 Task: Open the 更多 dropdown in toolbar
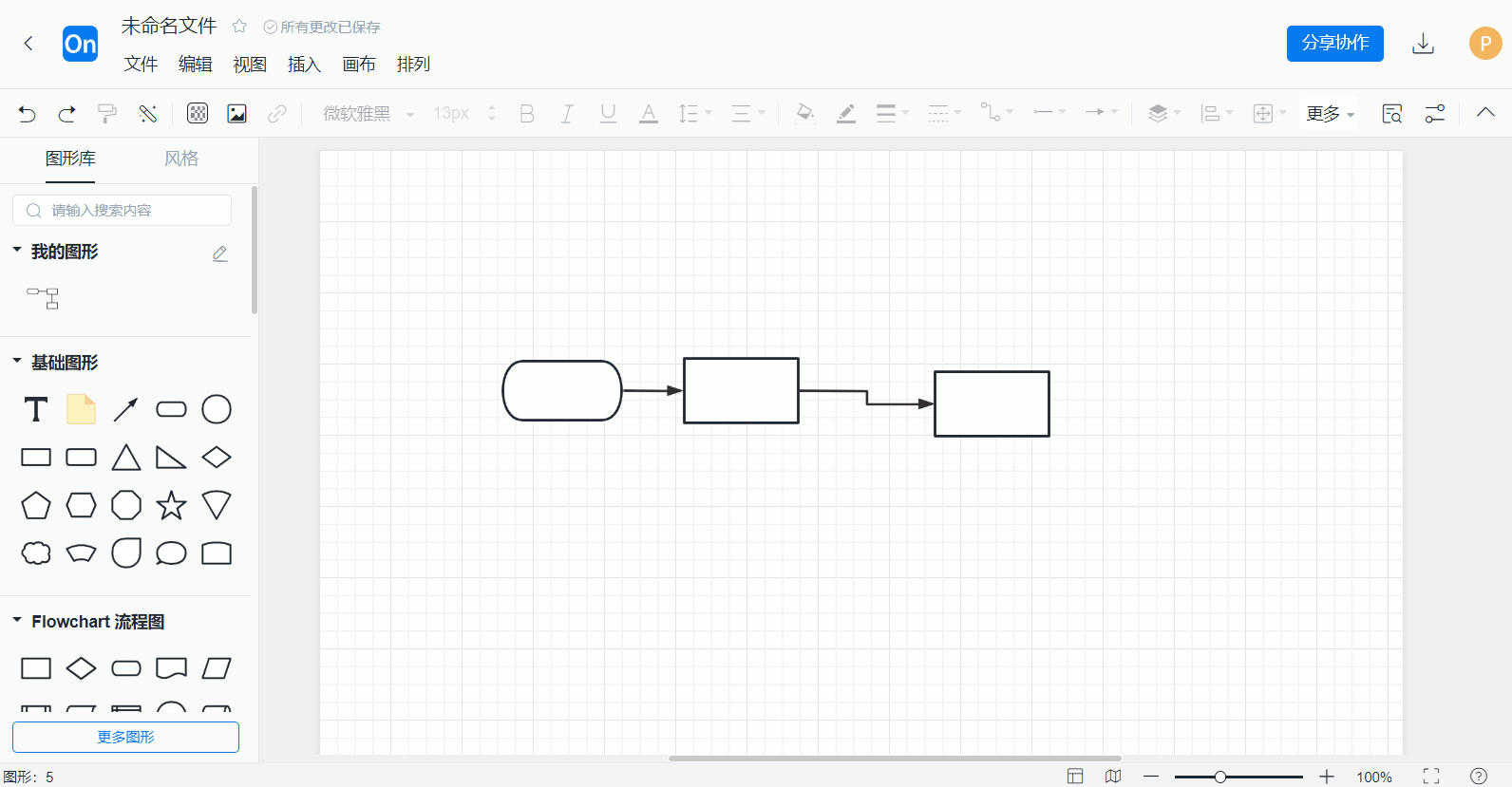coord(1330,114)
